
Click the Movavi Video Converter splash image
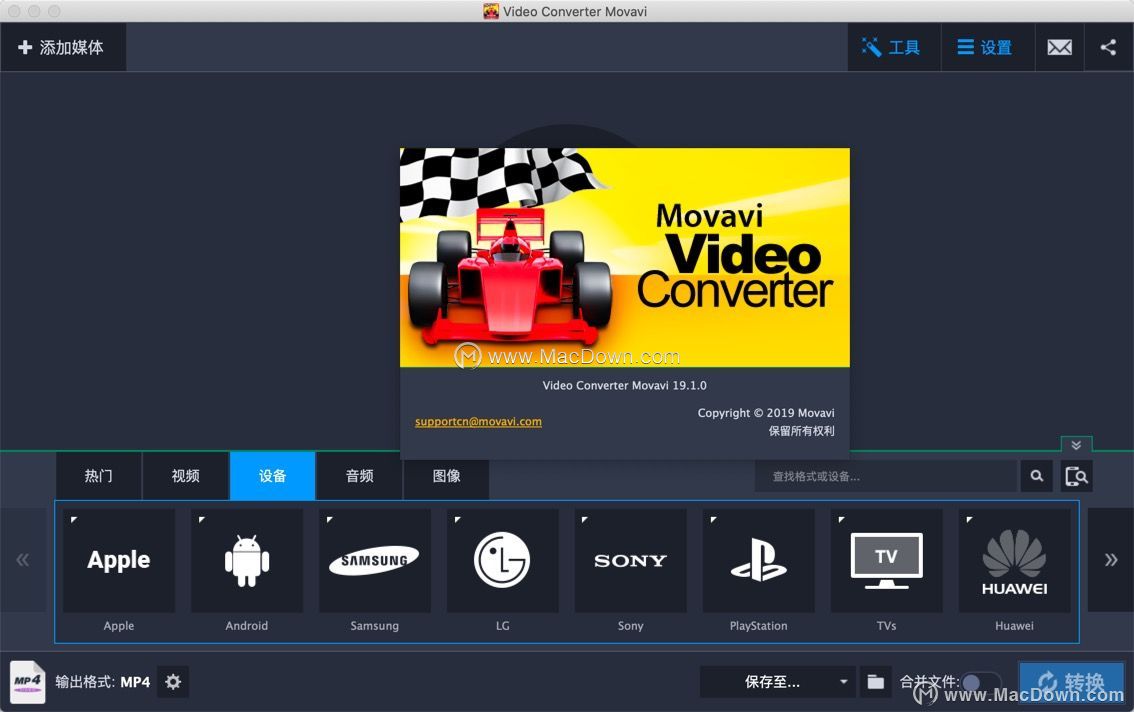coord(625,257)
